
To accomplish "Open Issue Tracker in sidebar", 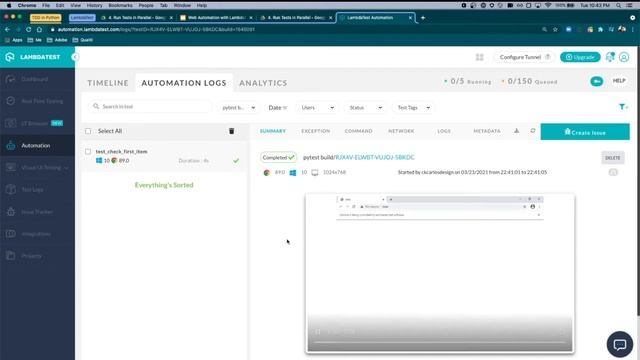I will pyautogui.click(x=37, y=212).
